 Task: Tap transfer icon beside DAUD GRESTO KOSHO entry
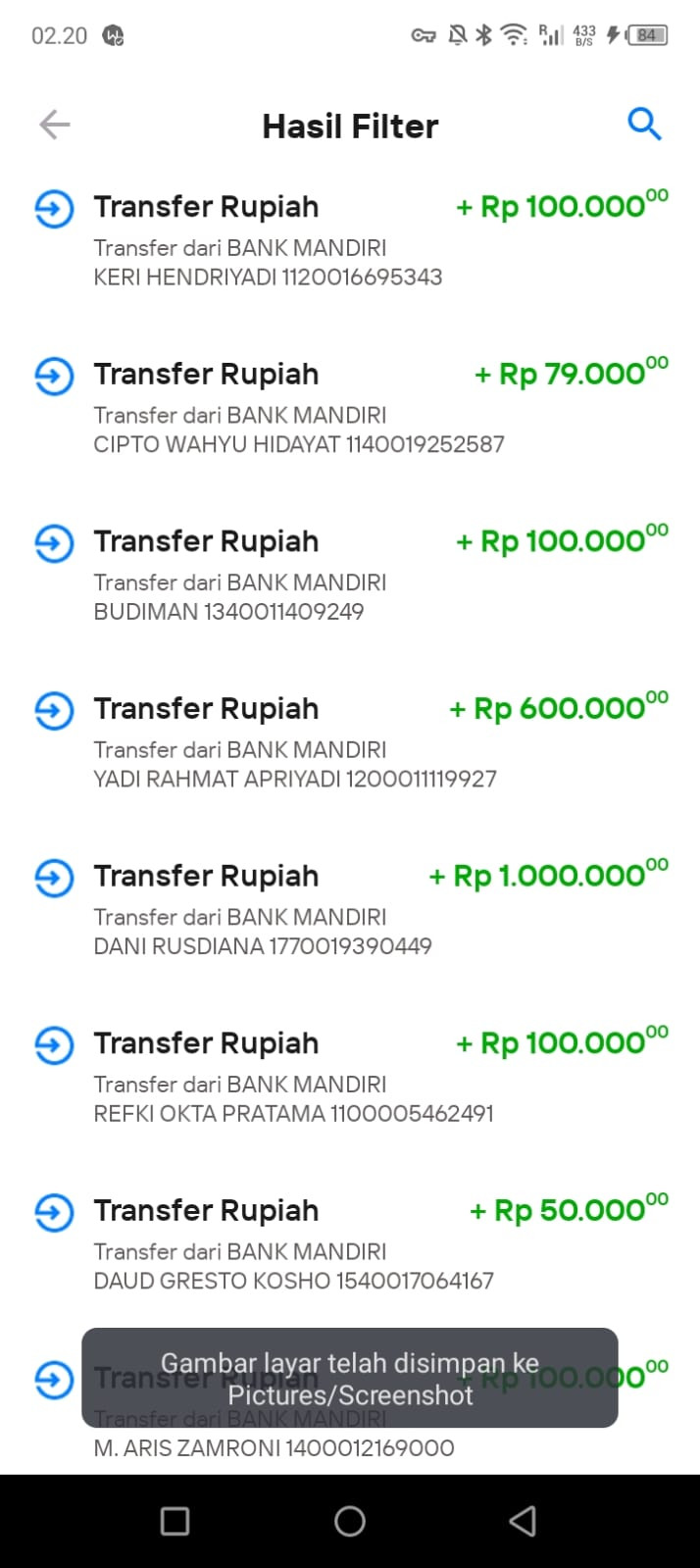[x=54, y=1212]
